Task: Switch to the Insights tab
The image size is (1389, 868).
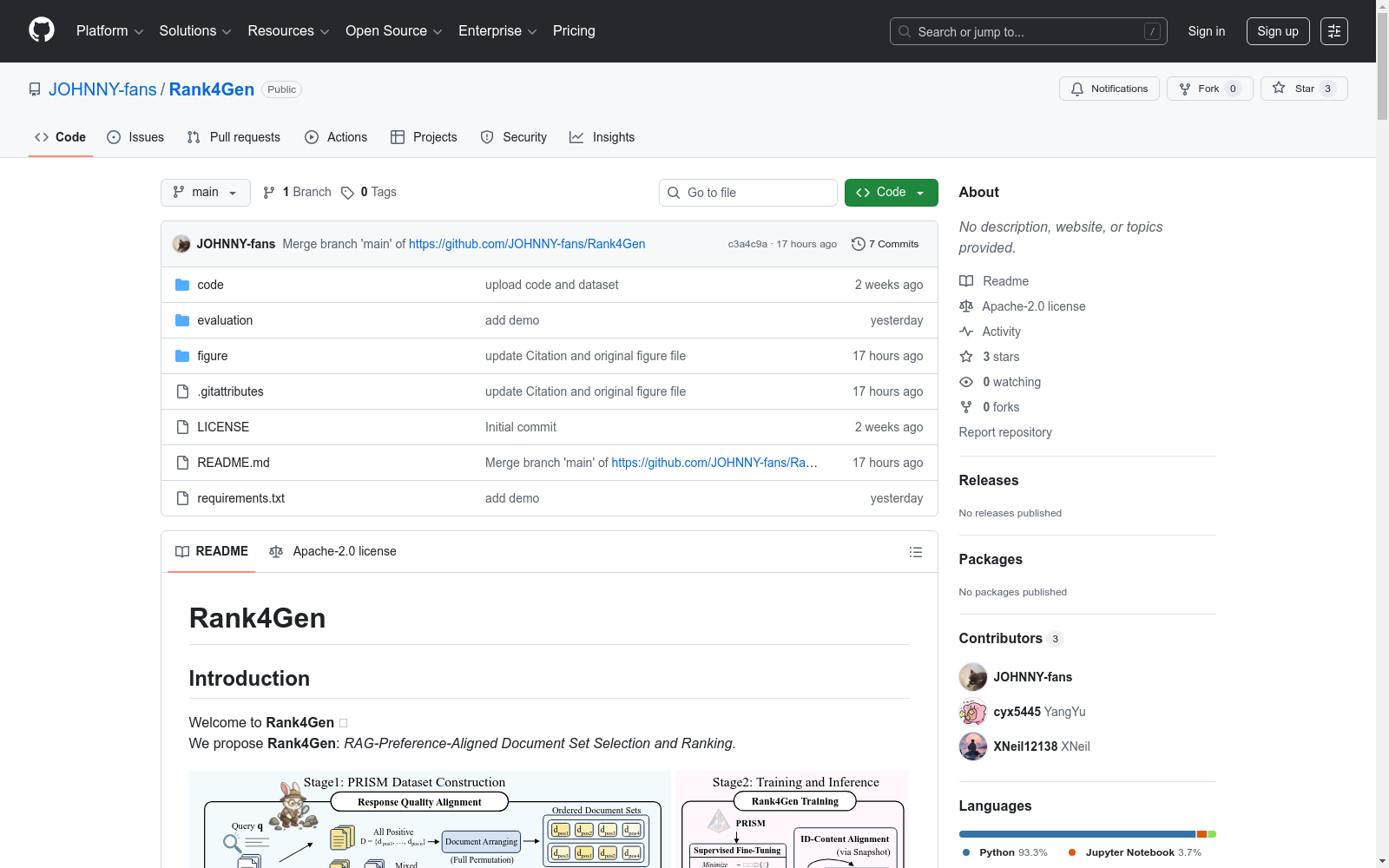Action: coord(602,137)
